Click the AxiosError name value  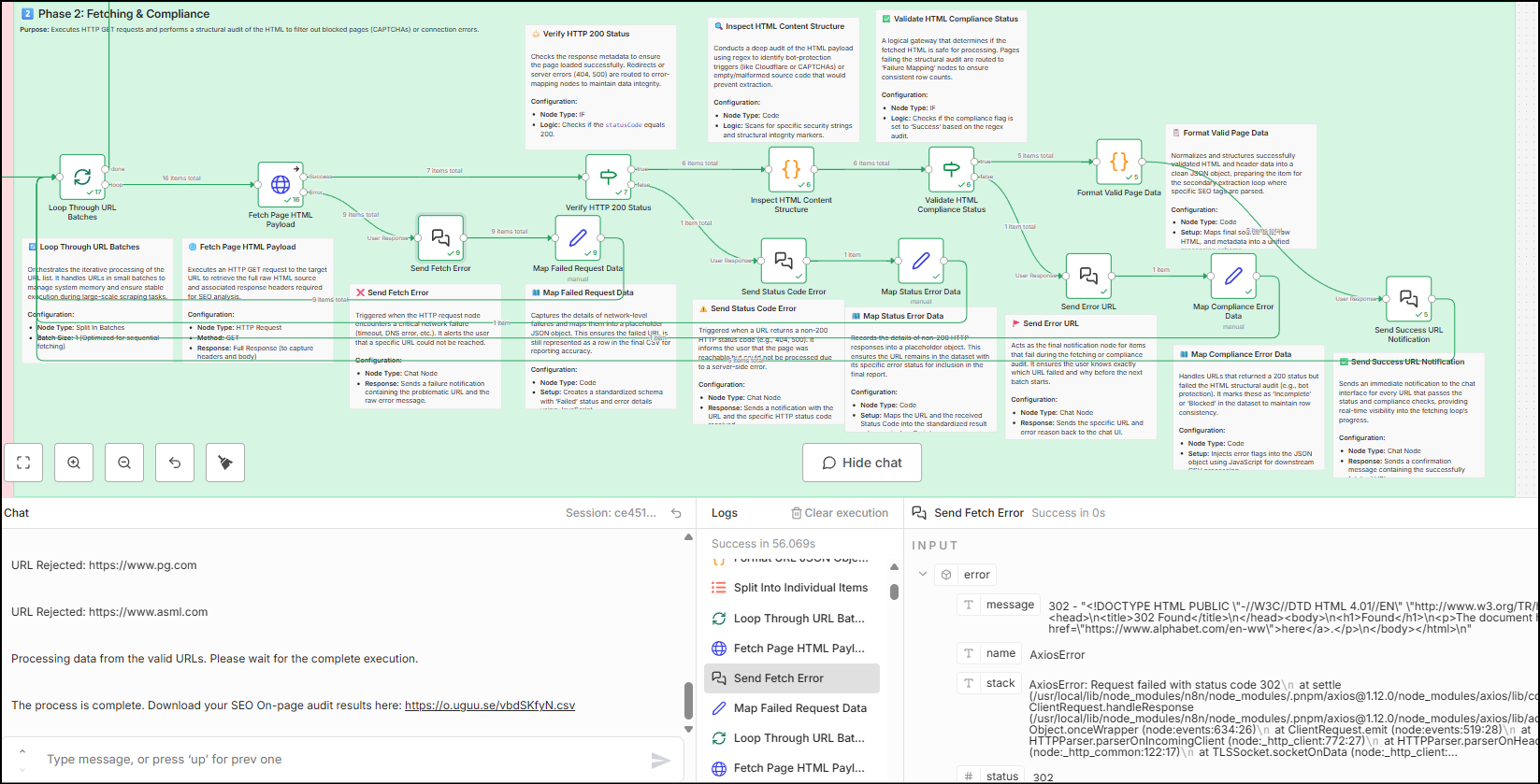click(x=1058, y=654)
